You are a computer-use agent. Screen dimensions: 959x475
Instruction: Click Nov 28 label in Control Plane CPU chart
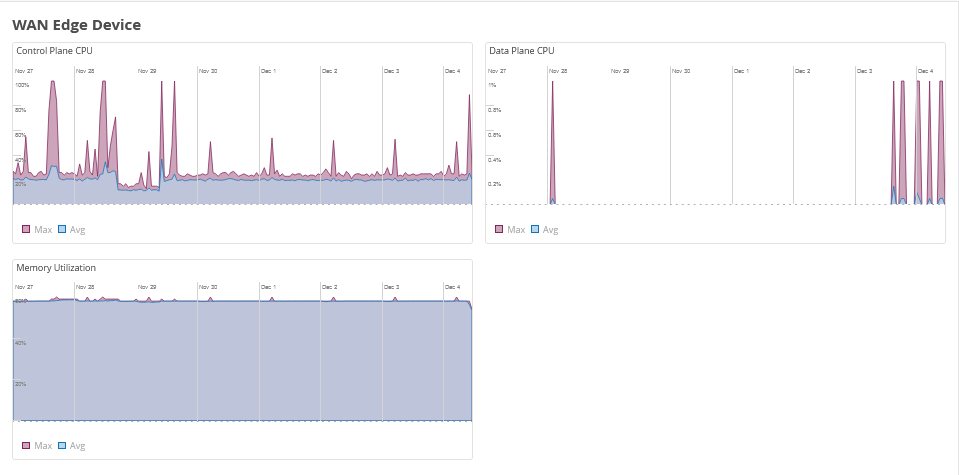[x=85, y=71]
